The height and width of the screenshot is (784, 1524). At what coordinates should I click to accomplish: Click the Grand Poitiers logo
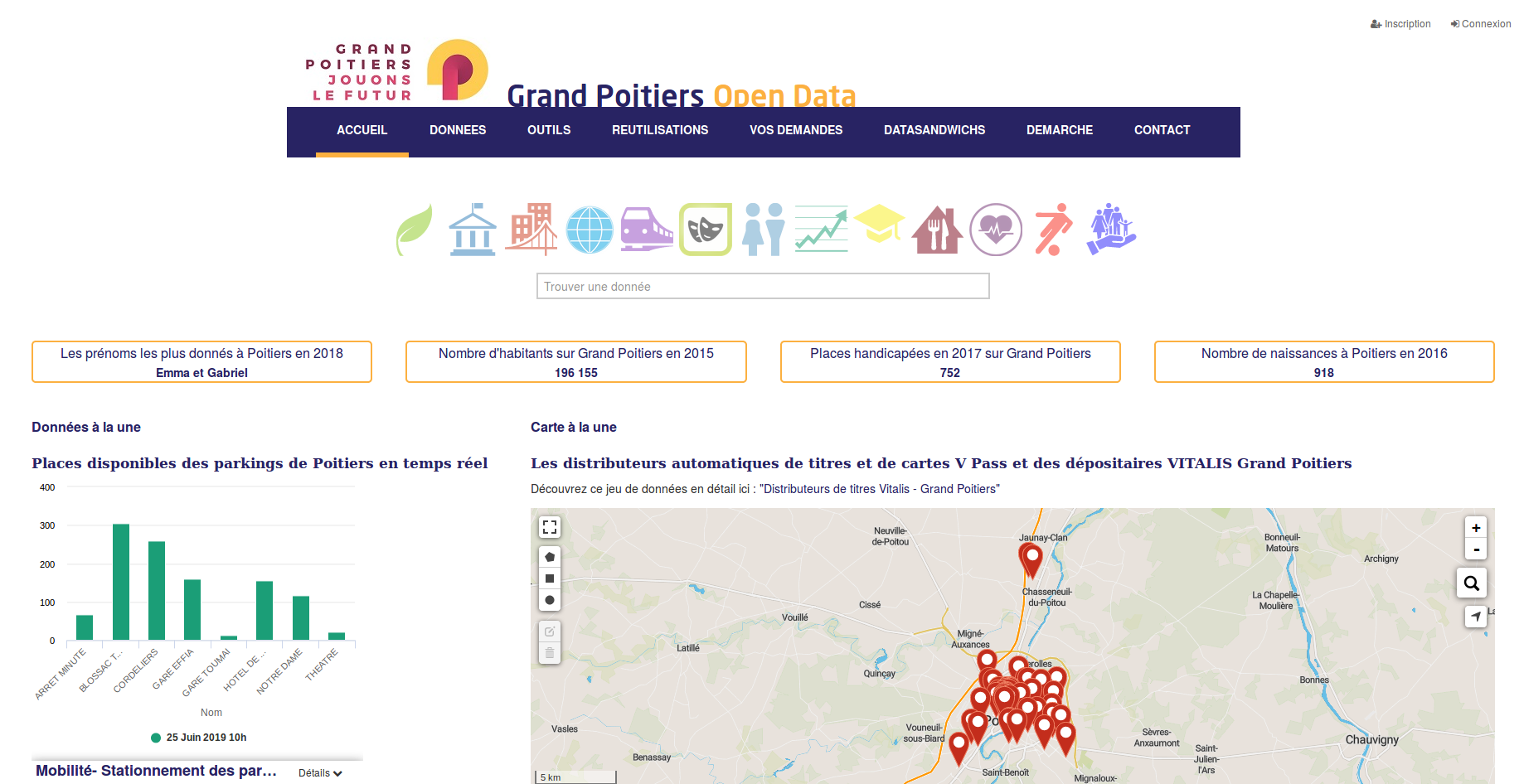coord(396,71)
